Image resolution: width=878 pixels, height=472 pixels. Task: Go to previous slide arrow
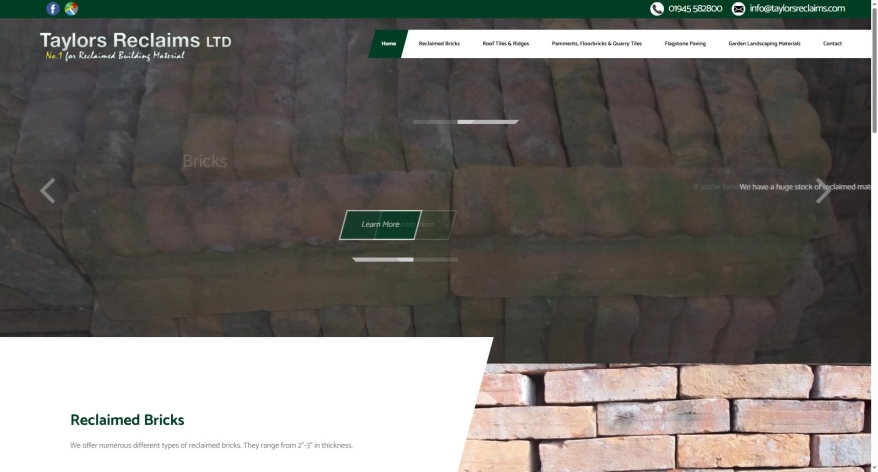point(48,190)
